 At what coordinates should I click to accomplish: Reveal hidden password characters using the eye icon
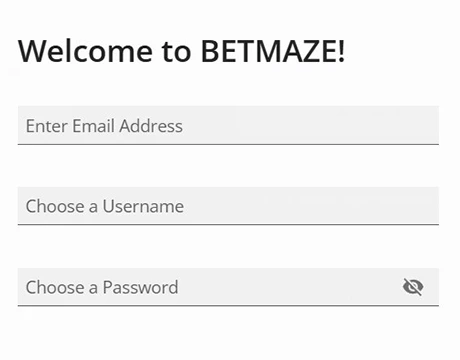click(x=413, y=287)
